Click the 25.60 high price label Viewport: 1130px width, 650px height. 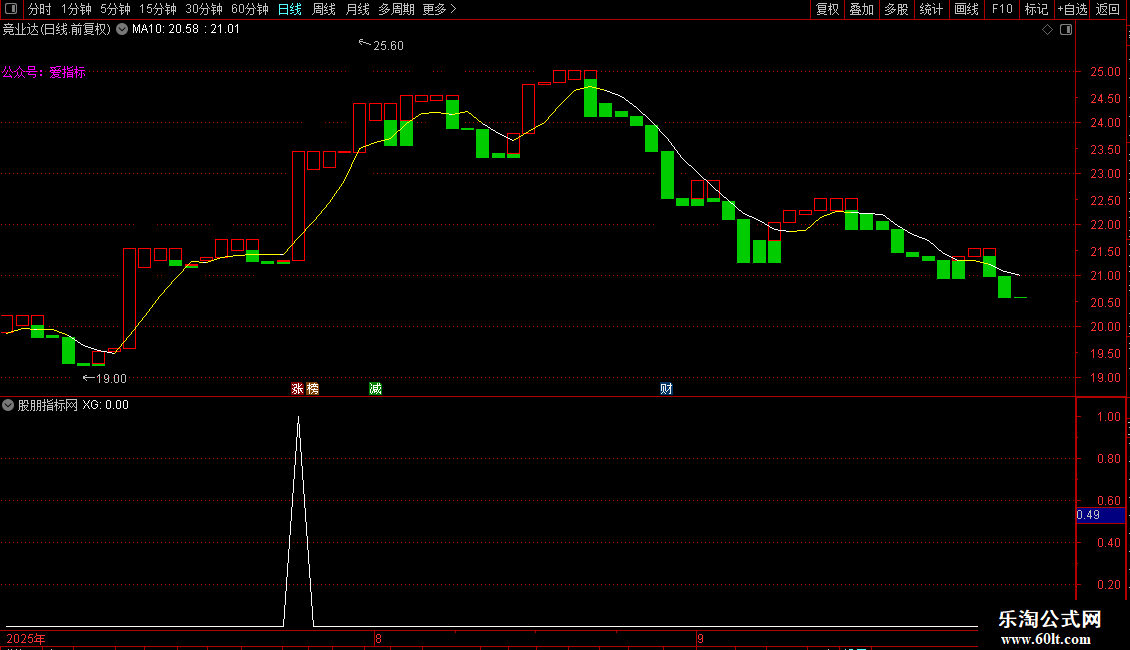pyautogui.click(x=388, y=45)
